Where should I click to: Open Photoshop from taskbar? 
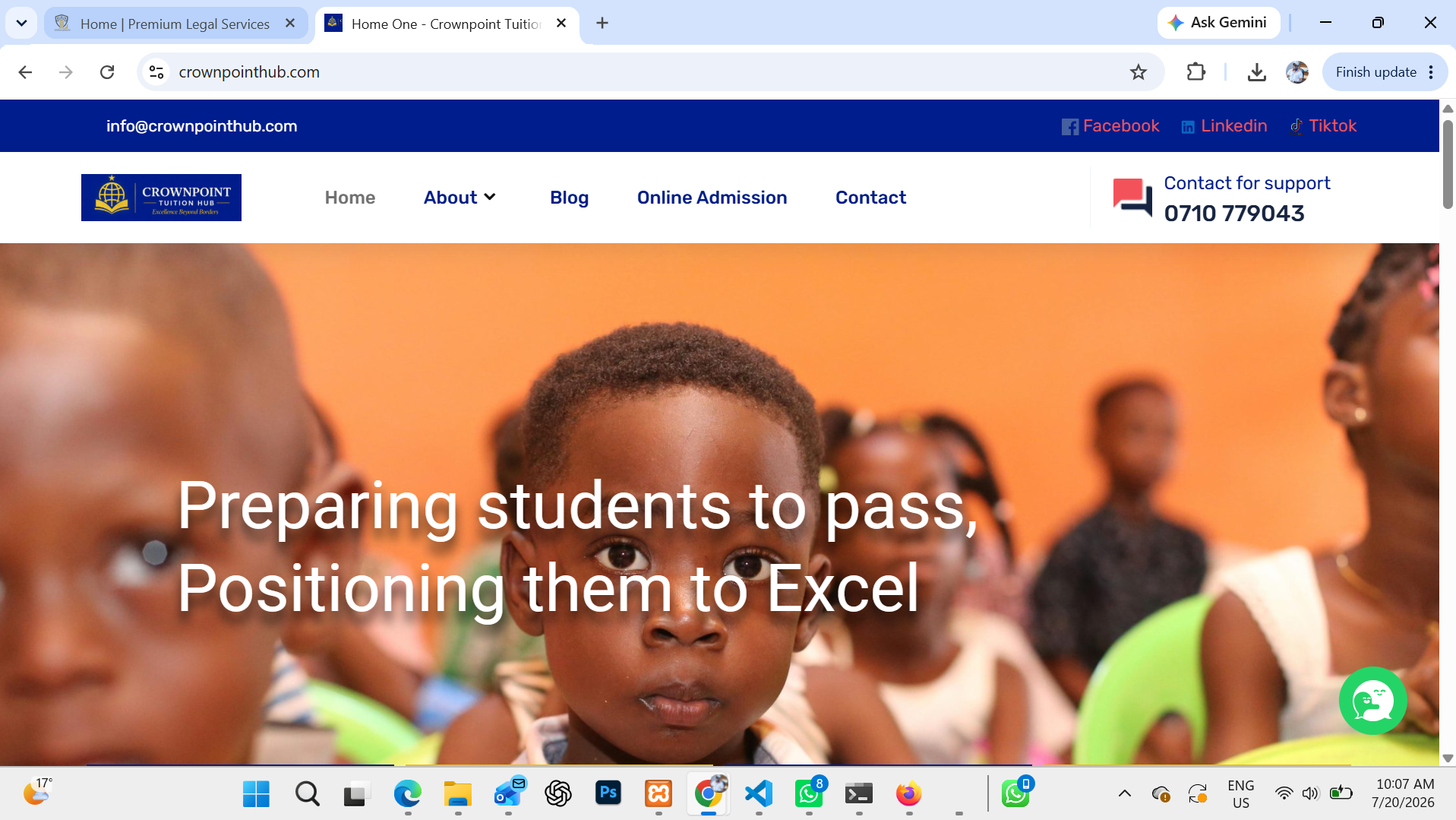[x=608, y=794]
